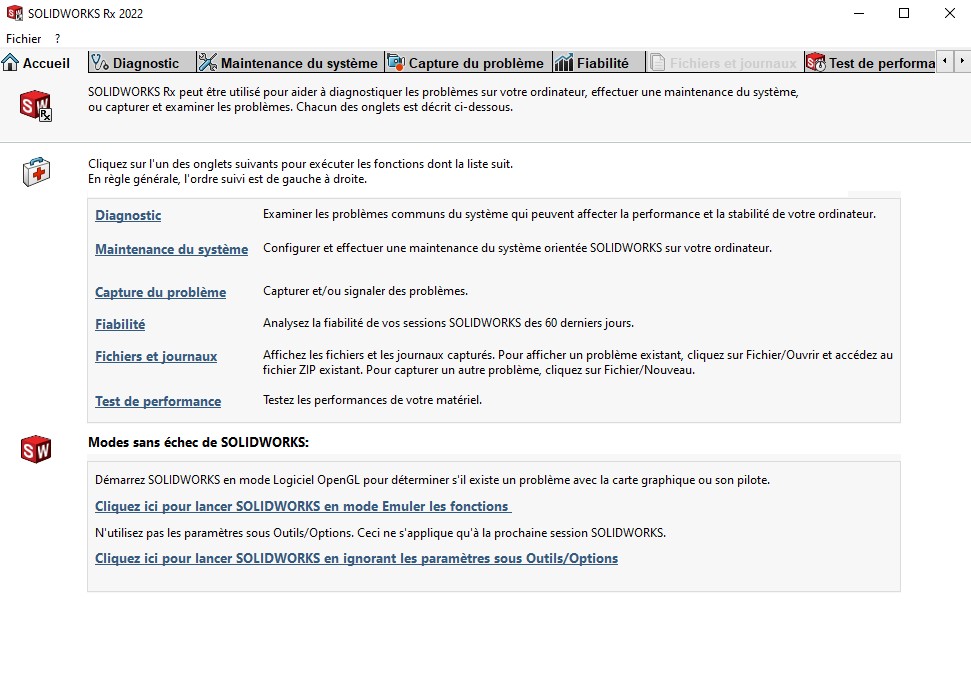Viewport: 971px width, 688px height.
Task: Click the first-aid kit icon
Action: tap(36, 172)
